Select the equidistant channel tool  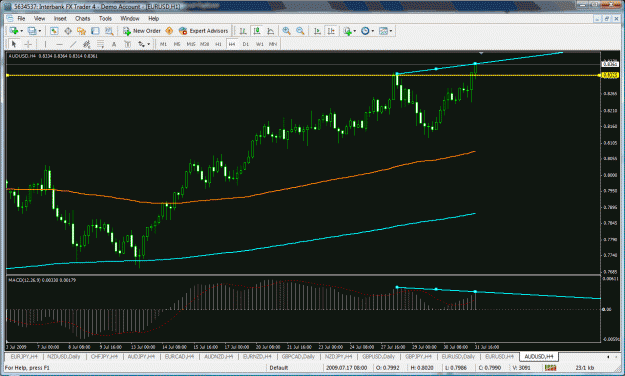pyautogui.click(x=86, y=44)
